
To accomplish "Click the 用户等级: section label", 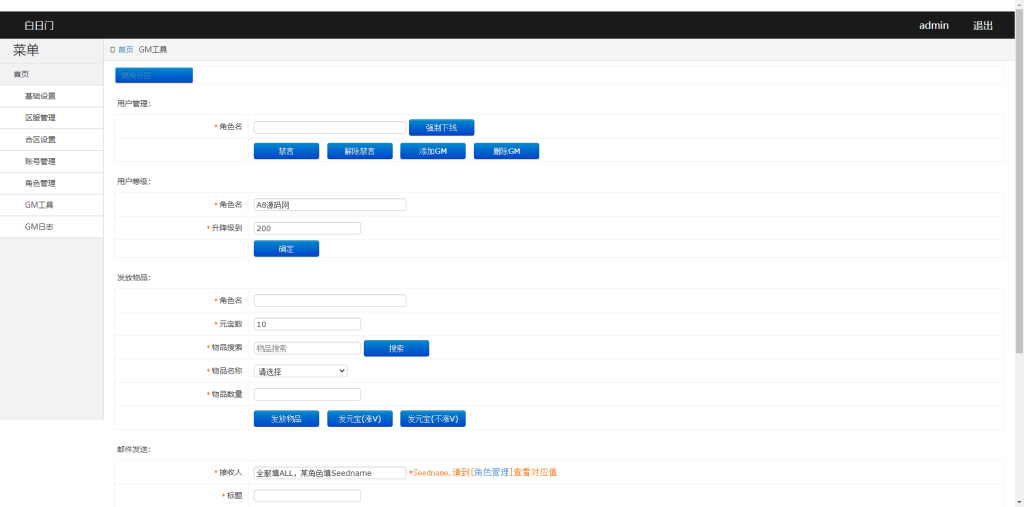I will coord(134,181).
